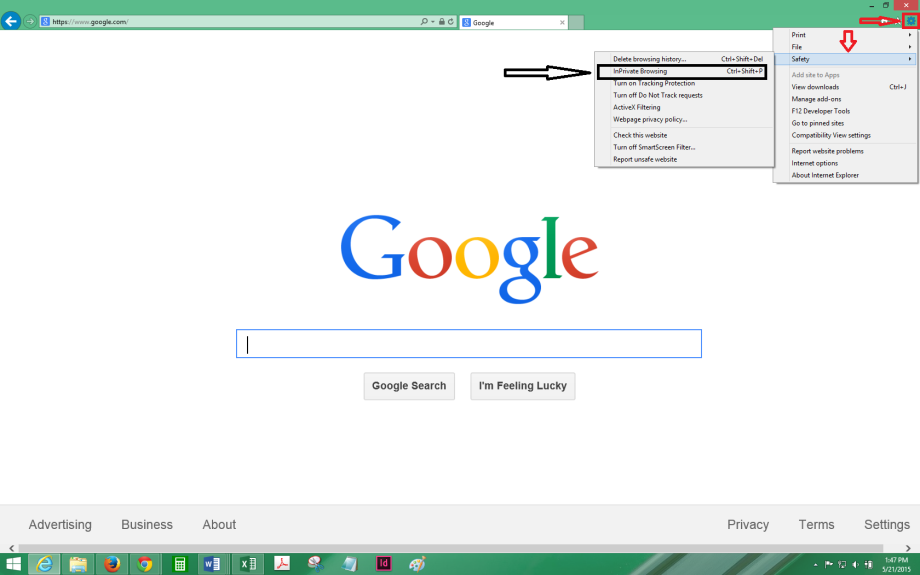The image size is (920, 575).
Task: Open Adobe InDesign from the taskbar
Action: tap(383, 564)
